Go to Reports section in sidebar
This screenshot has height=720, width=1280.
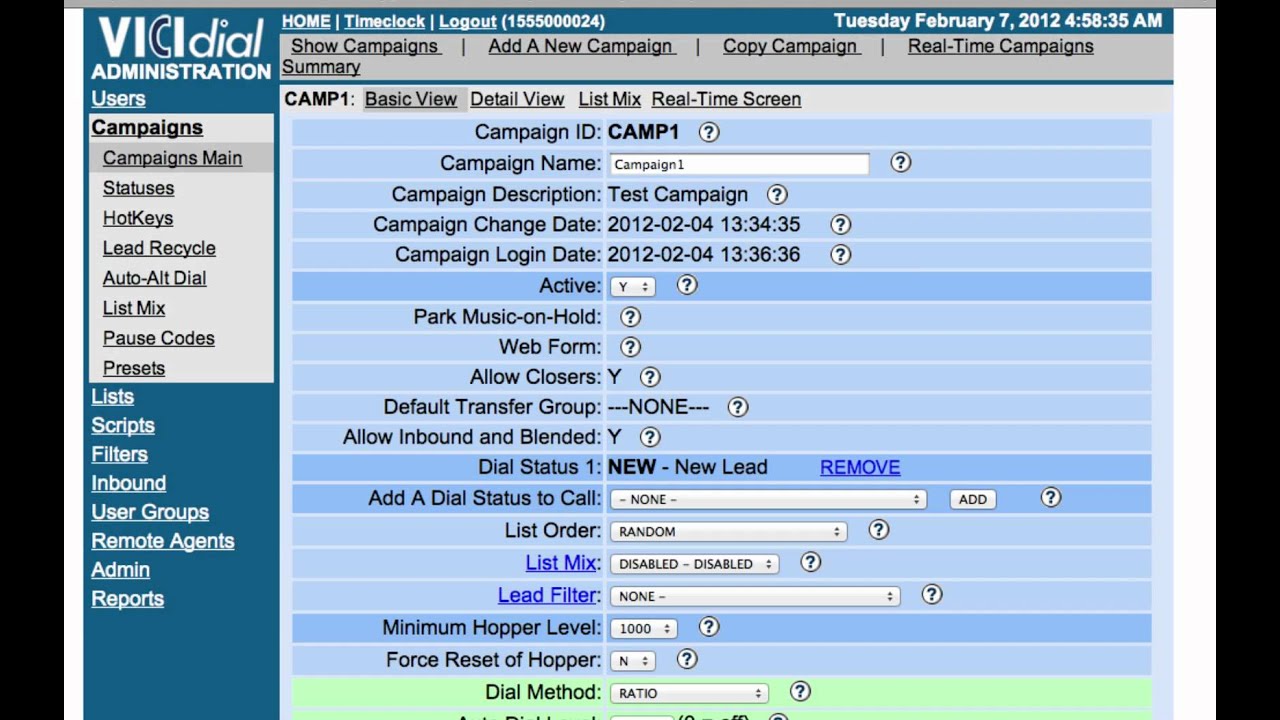127,599
